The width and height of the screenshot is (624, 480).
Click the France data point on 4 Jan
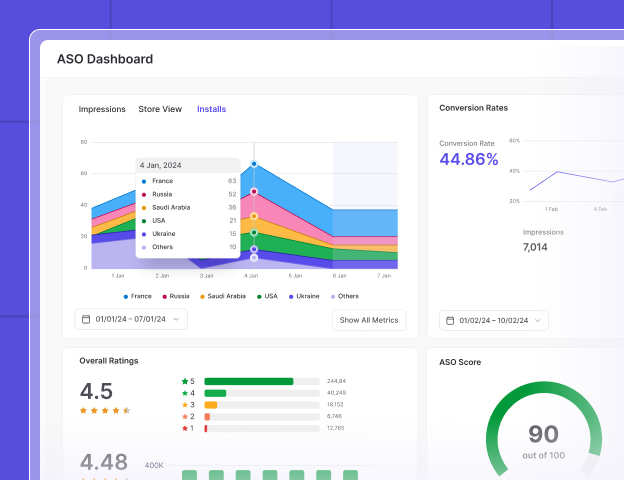254,164
